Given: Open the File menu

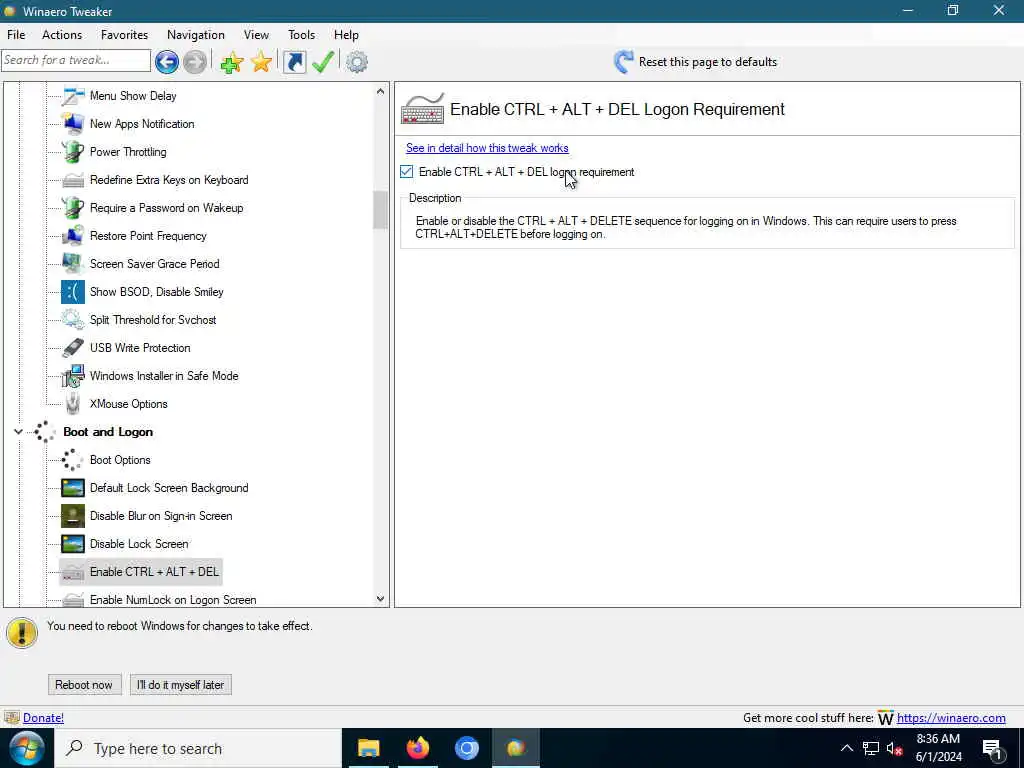Looking at the screenshot, I should click(16, 35).
